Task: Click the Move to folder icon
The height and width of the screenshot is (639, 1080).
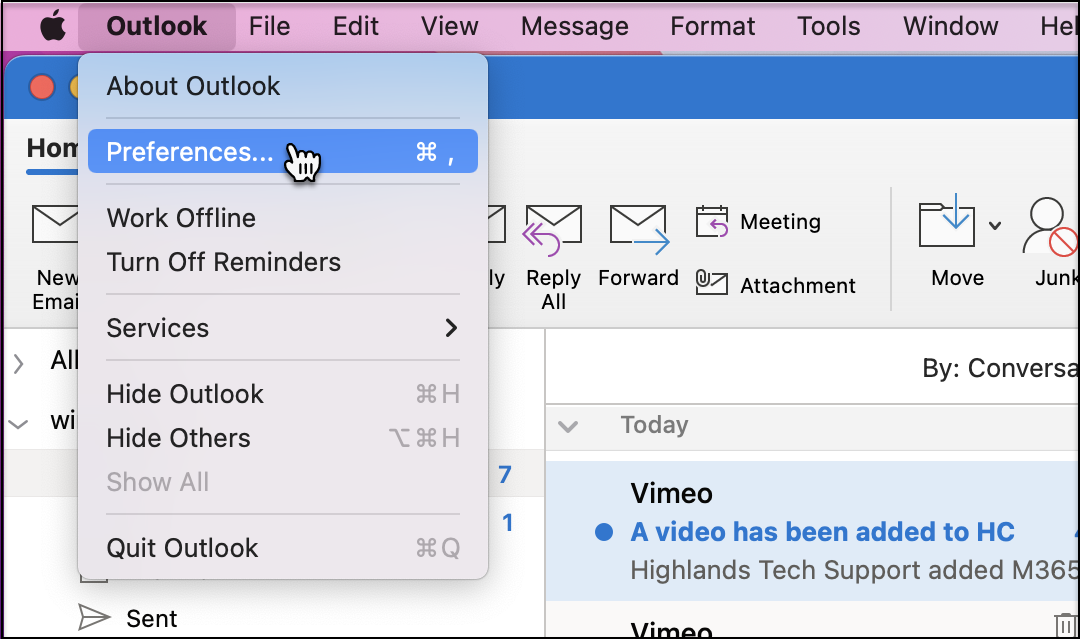Action: pyautogui.click(x=945, y=224)
